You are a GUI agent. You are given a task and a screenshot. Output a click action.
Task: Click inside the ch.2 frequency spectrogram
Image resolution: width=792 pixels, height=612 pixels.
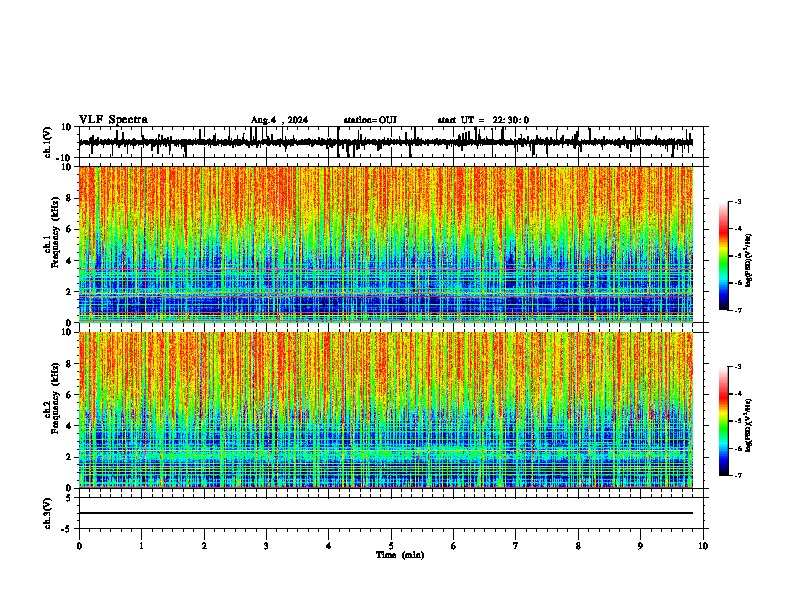click(x=386, y=410)
